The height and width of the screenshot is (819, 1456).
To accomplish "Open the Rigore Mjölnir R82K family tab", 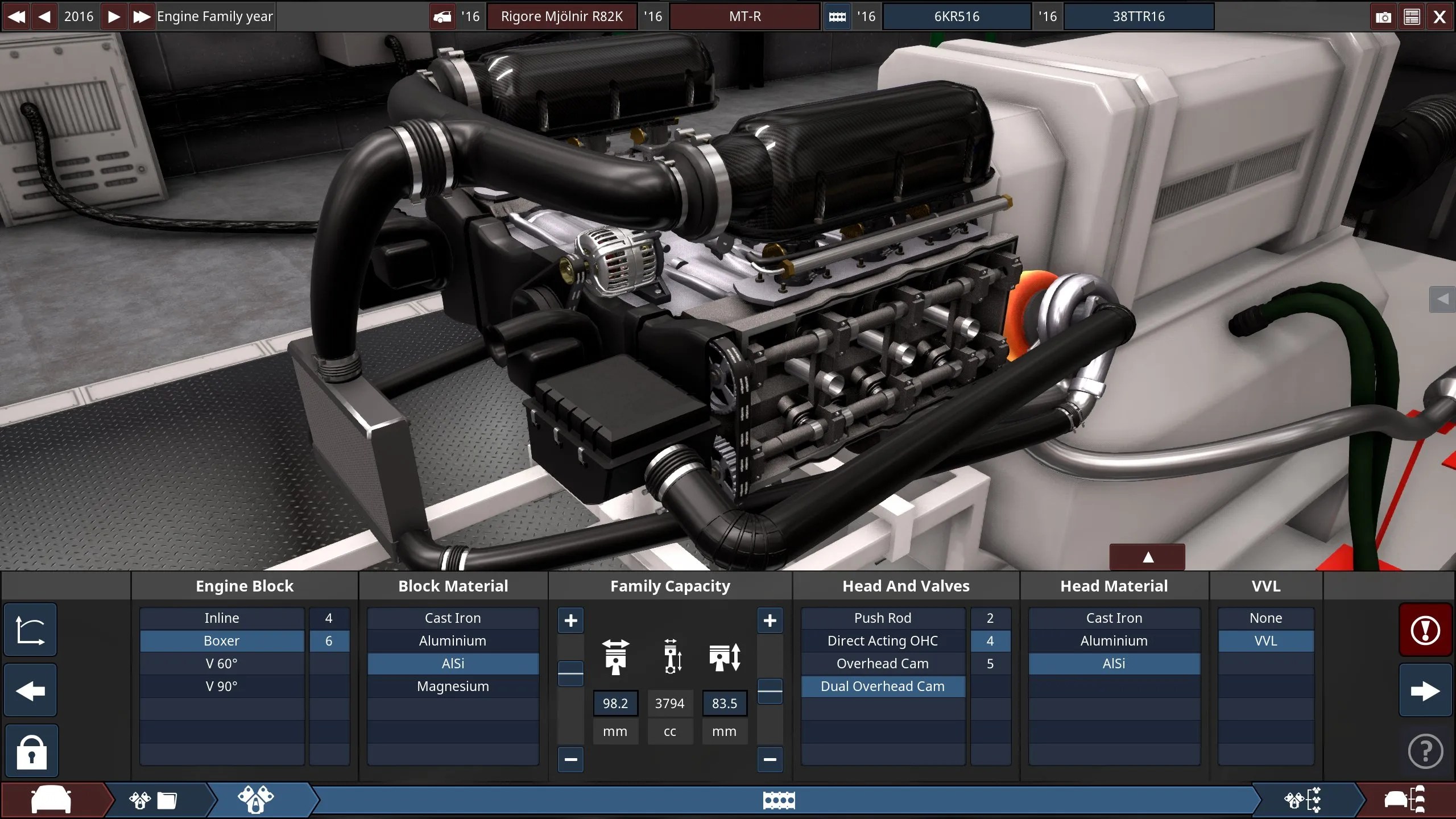I will [x=562, y=16].
